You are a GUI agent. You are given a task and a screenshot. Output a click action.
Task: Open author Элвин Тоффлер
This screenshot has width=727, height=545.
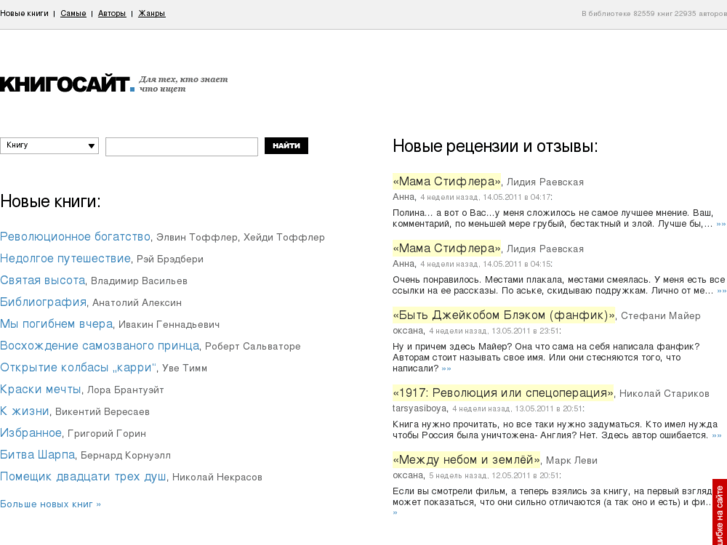pyautogui.click(x=197, y=237)
